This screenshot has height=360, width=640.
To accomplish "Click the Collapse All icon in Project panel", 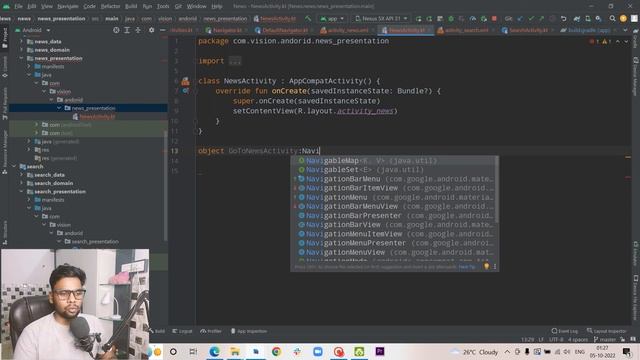I will pyautogui.click(x=138, y=30).
